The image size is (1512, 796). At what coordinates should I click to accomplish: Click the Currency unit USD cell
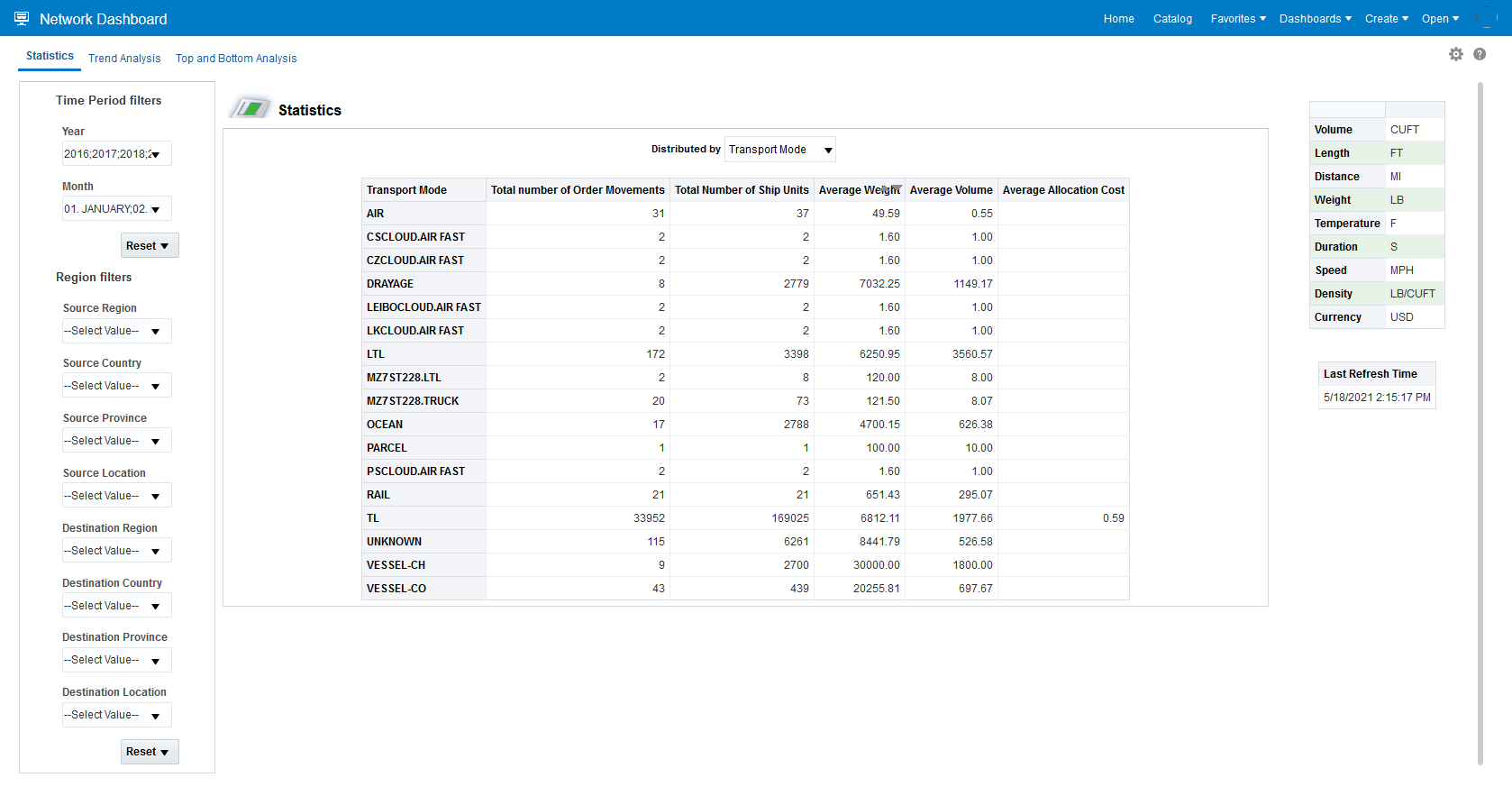coord(1415,317)
